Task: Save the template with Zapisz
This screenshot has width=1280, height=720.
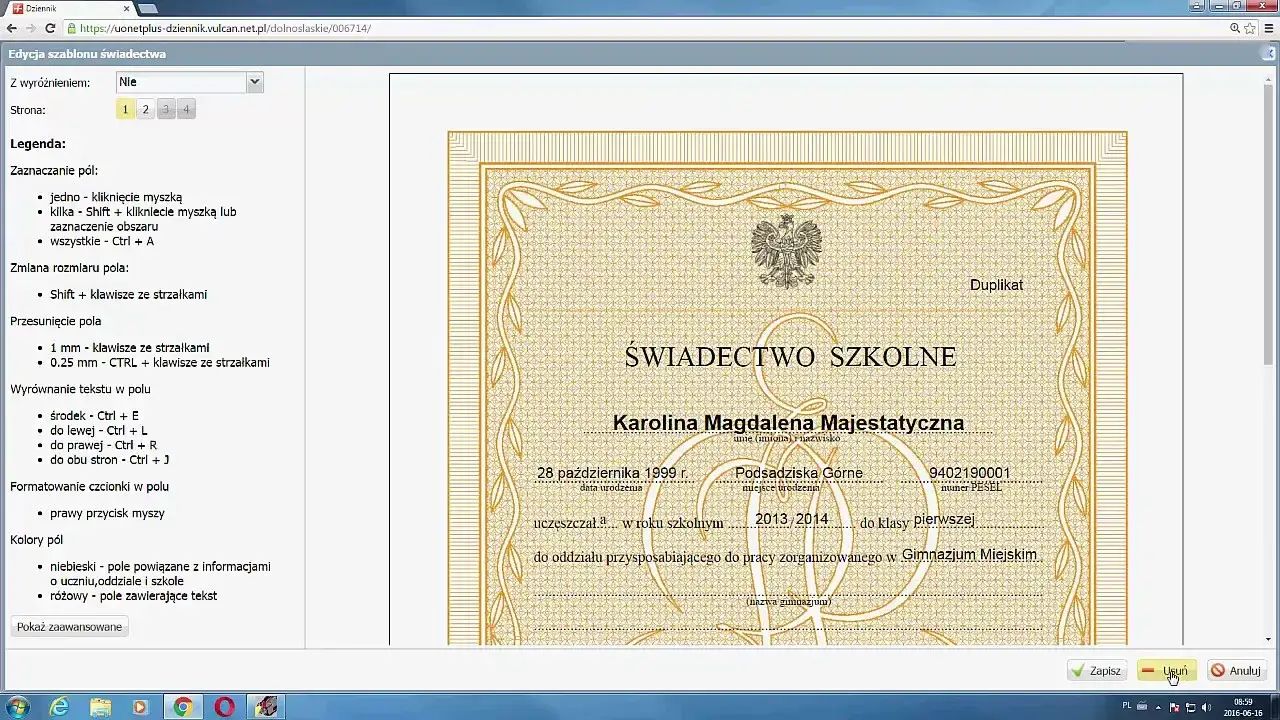Action: click(1097, 671)
